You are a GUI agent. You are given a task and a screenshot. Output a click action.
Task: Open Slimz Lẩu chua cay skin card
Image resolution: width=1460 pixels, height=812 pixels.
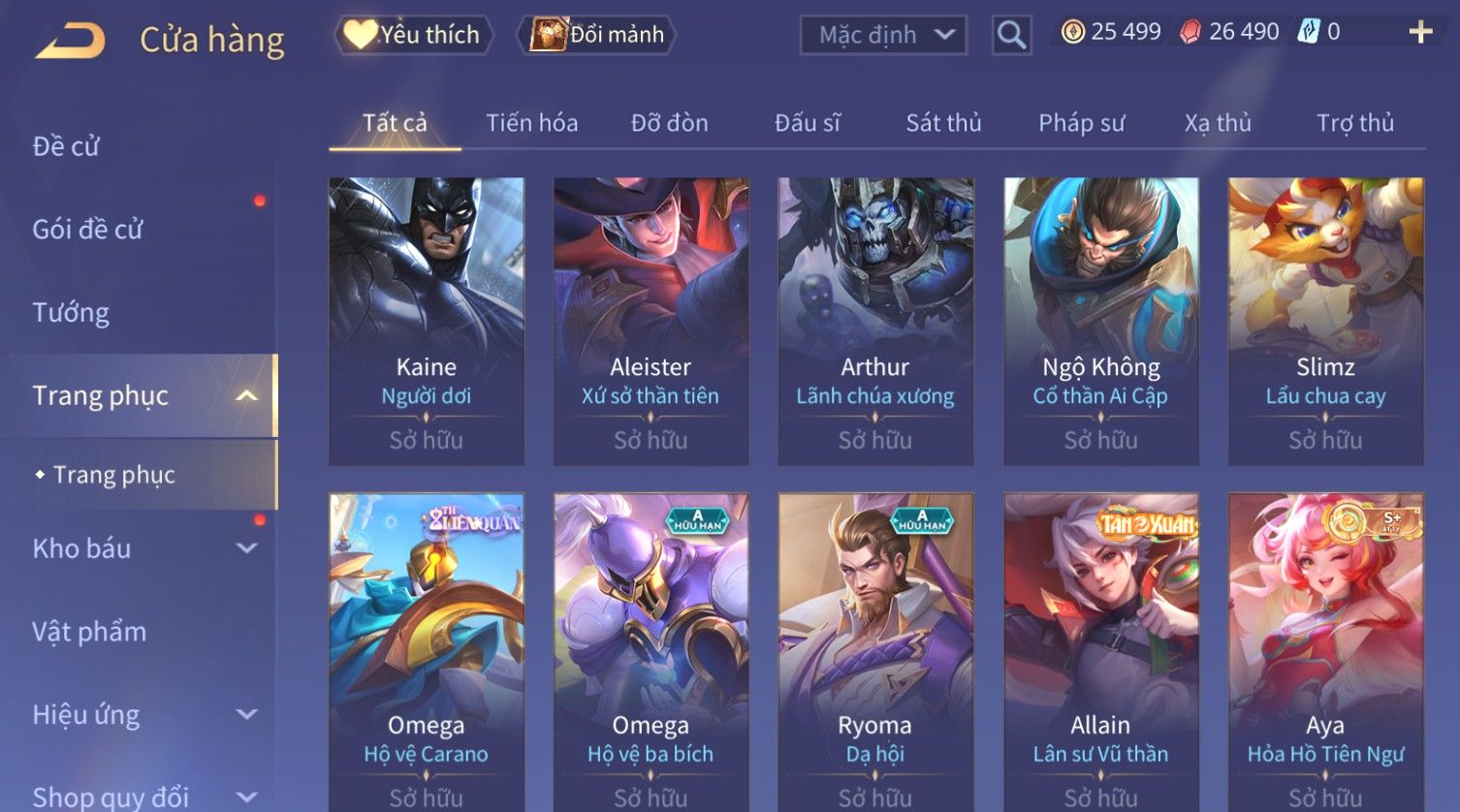pyautogui.click(x=1325, y=321)
